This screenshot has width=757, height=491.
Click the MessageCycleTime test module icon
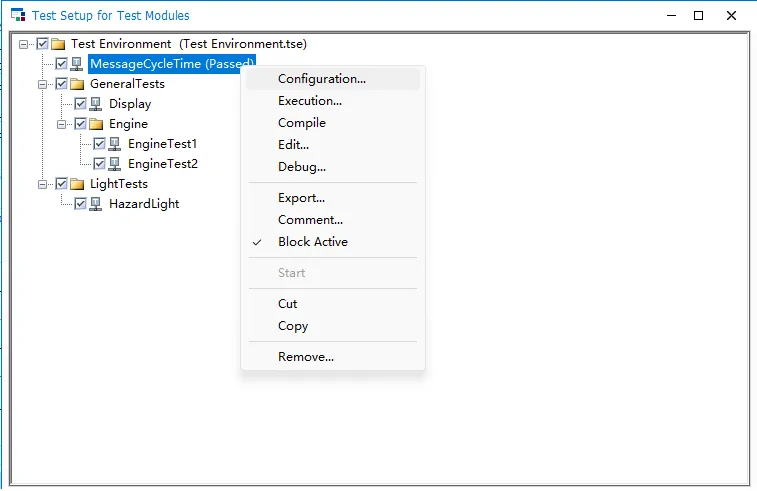point(77,64)
